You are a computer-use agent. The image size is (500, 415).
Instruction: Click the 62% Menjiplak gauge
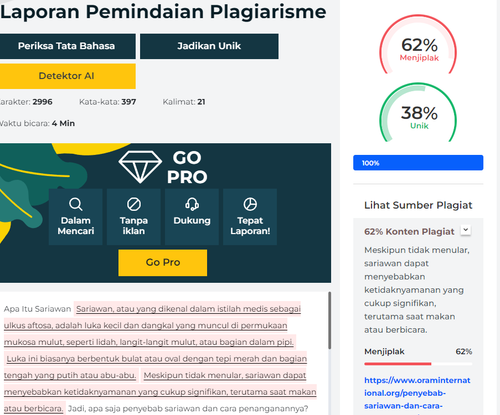pos(419,45)
